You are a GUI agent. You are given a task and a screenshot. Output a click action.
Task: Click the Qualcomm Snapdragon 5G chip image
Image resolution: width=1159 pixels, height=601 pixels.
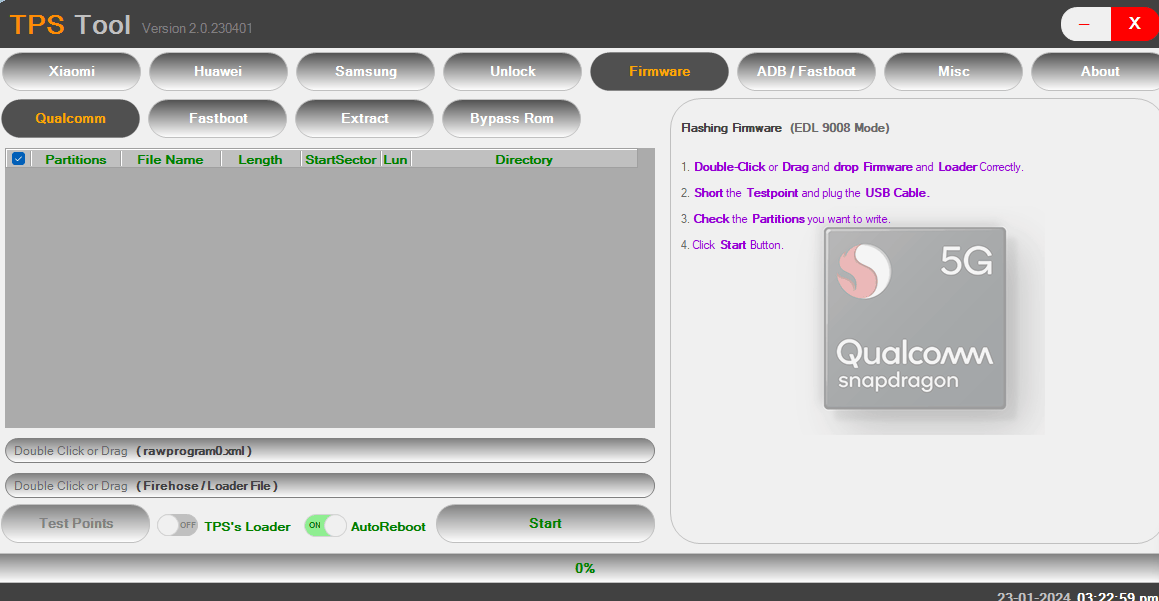[914, 318]
